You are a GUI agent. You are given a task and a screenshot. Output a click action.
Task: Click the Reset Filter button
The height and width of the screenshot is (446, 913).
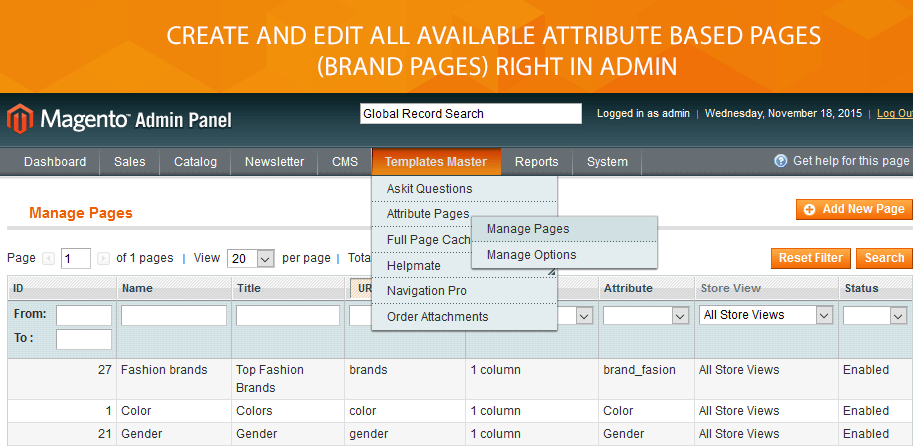tap(811, 258)
